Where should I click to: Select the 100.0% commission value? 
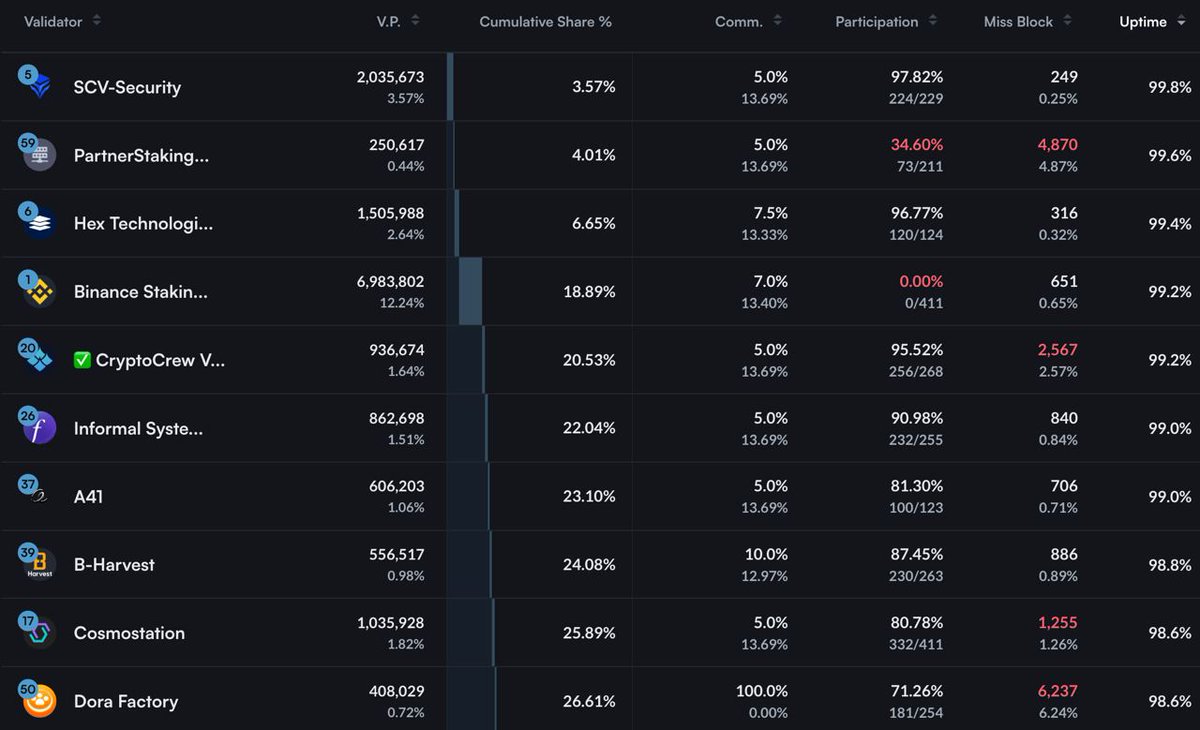(761, 691)
